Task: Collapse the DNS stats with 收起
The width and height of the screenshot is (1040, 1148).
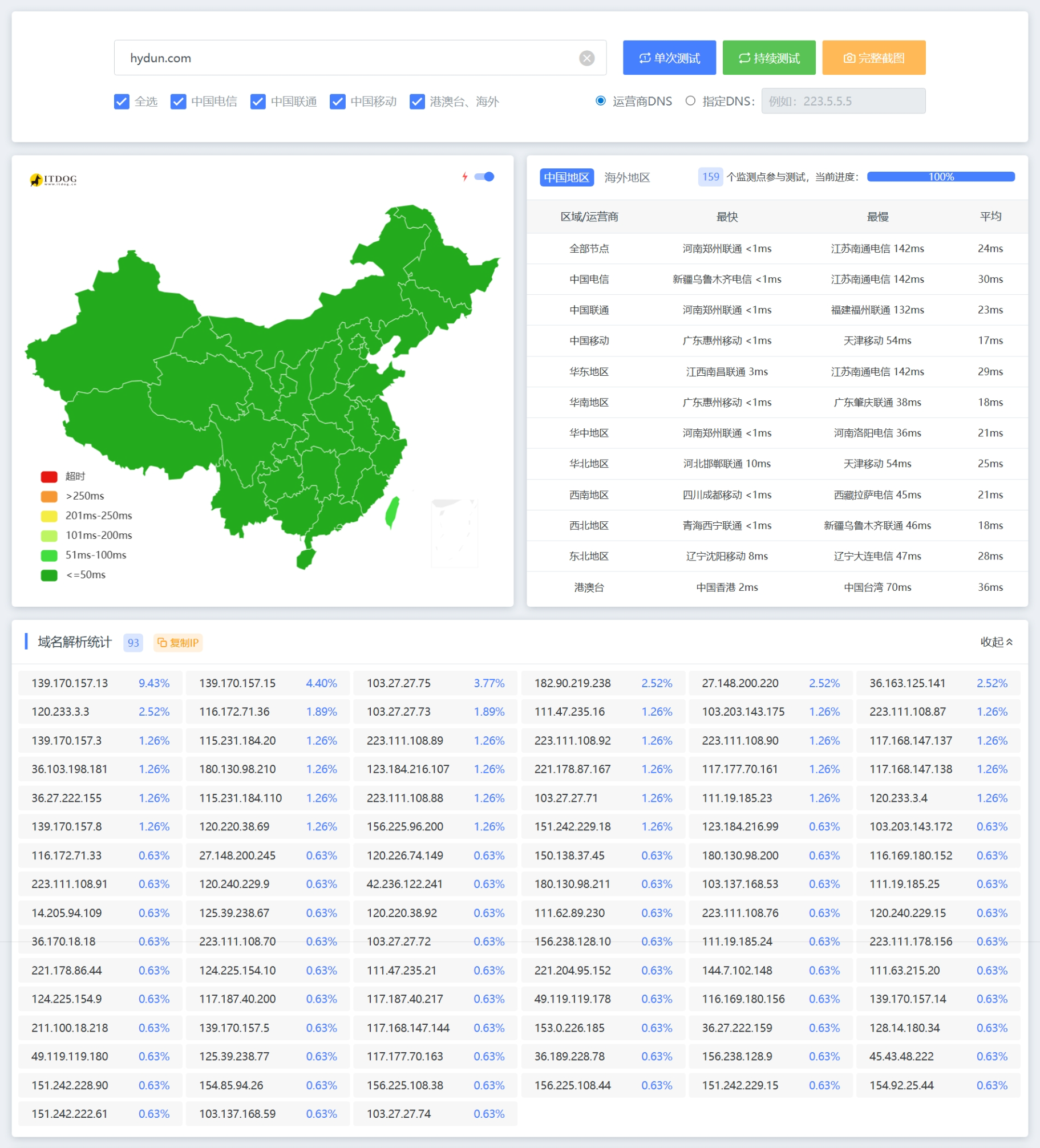Action: (996, 642)
